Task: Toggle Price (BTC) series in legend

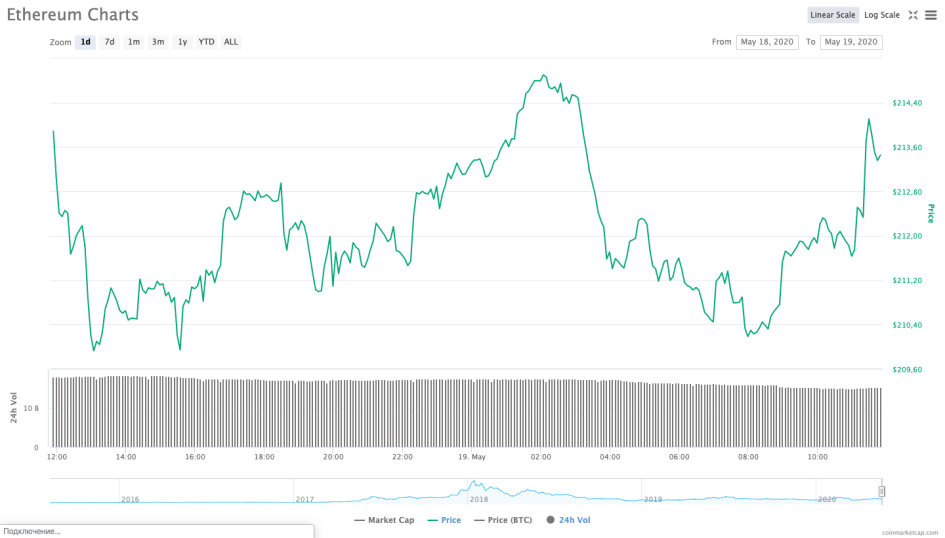Action: 503,520
